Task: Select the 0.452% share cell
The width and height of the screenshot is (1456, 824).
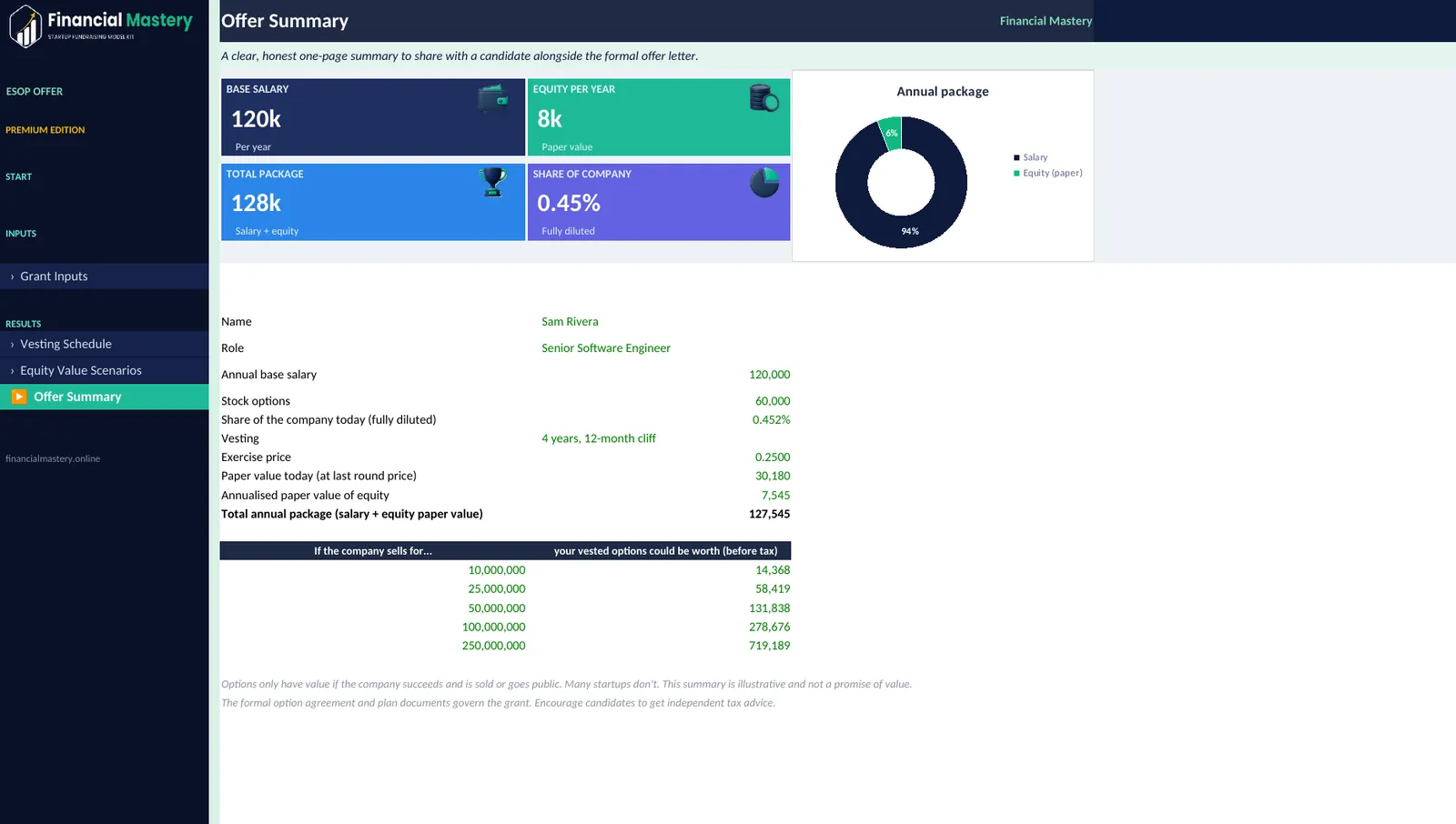Action: coord(771,420)
